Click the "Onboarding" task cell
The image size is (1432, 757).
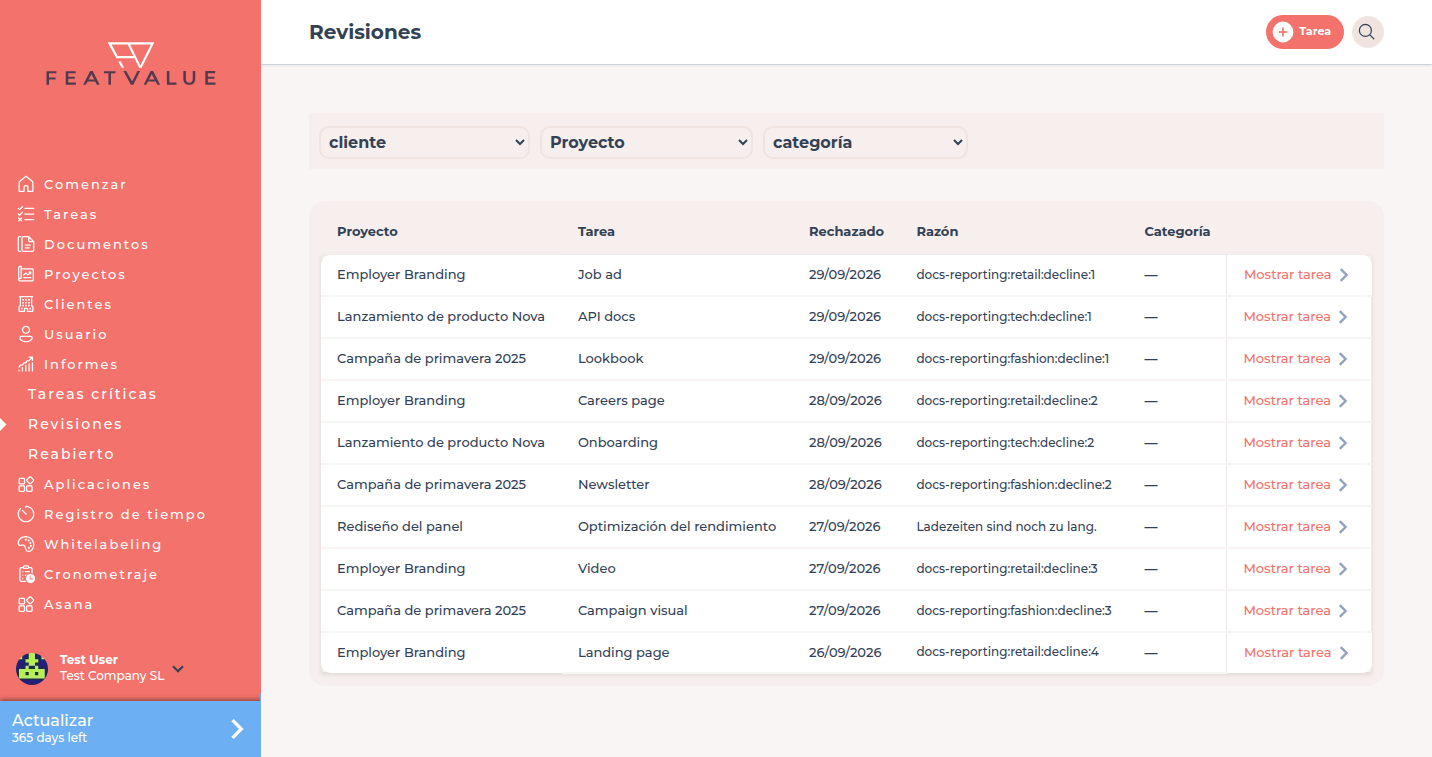coord(618,443)
